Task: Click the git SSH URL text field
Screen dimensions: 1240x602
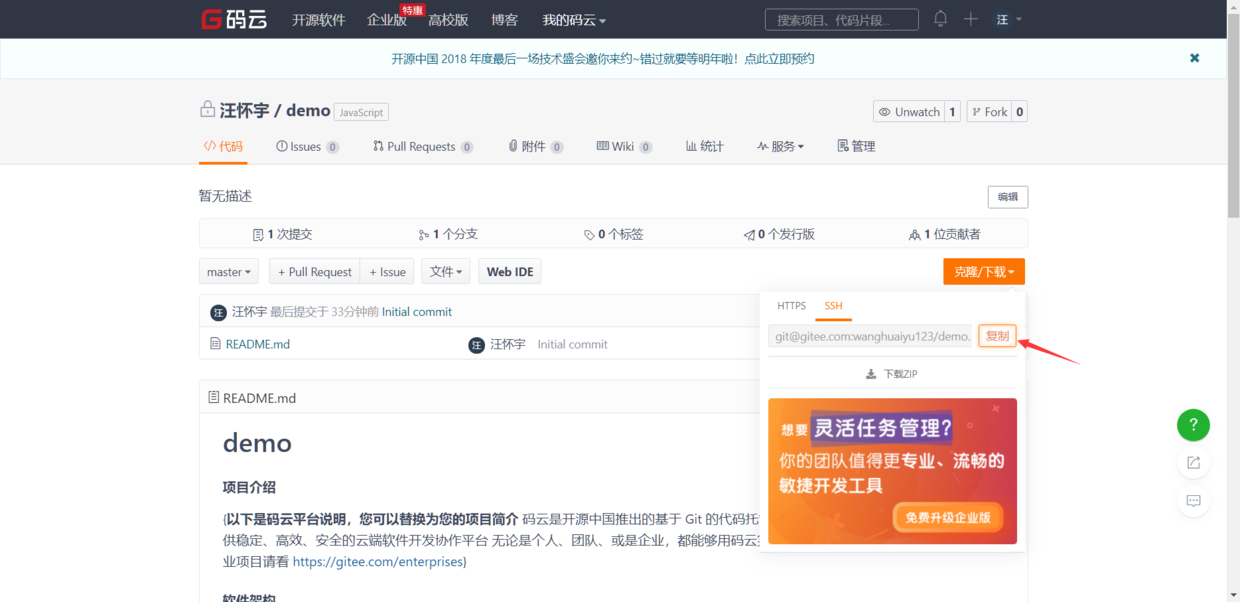Action: pyautogui.click(x=871, y=336)
